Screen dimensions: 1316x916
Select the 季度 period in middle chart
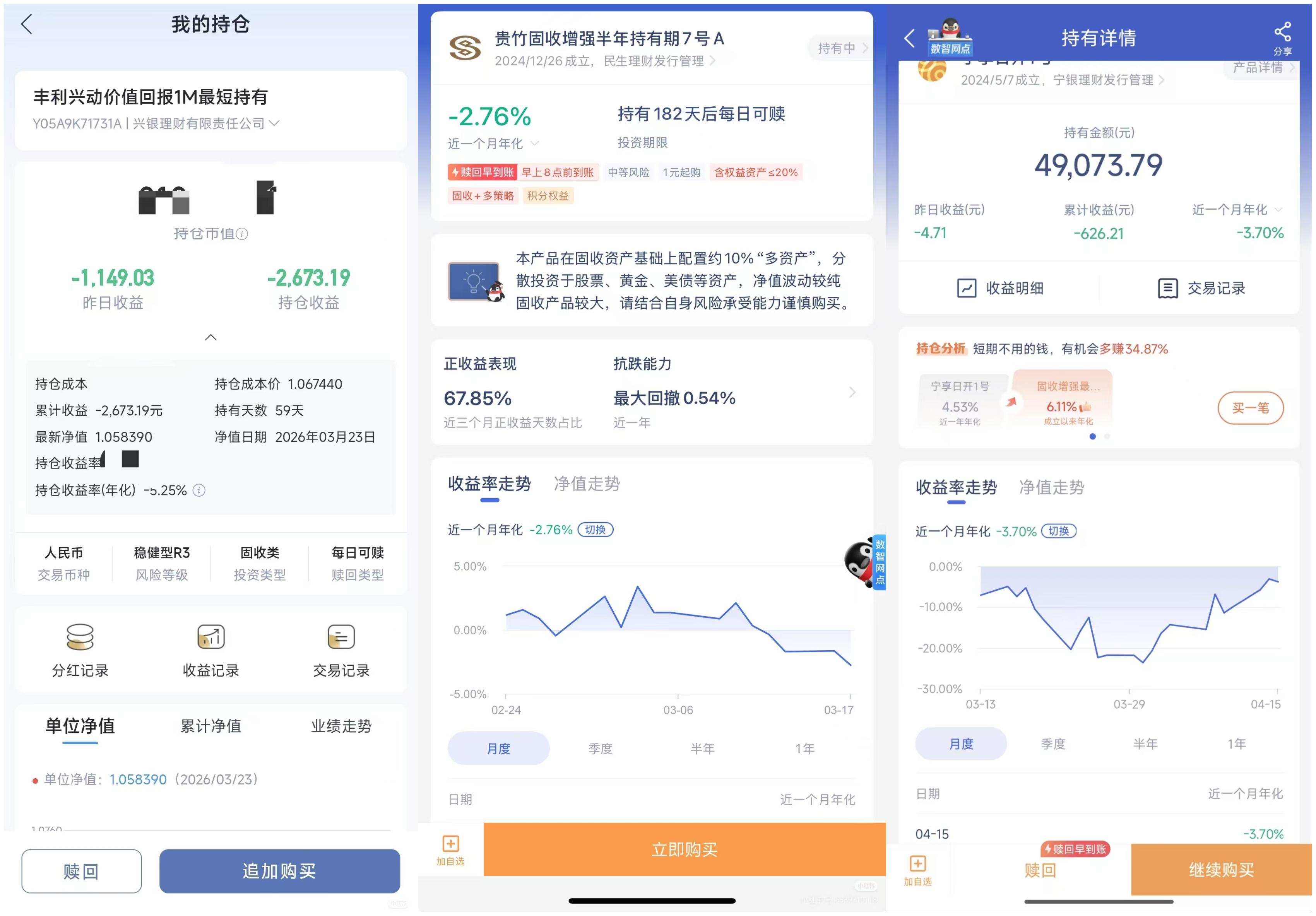[600, 748]
